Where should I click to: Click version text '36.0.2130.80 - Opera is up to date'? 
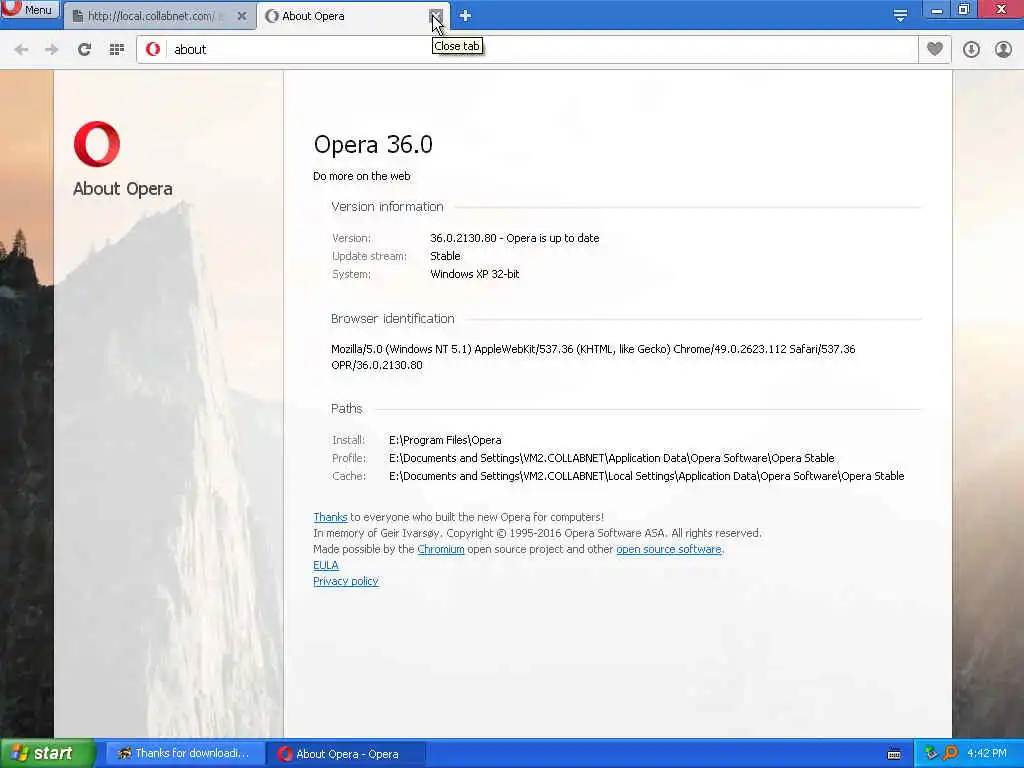515,238
